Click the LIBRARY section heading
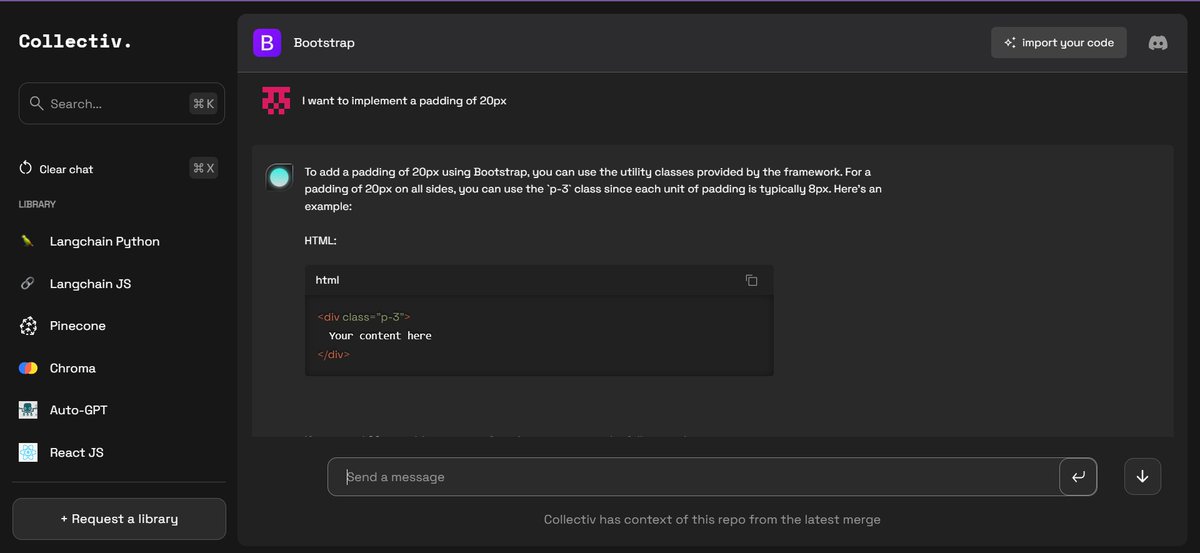The width and height of the screenshot is (1200, 553). pos(37,204)
